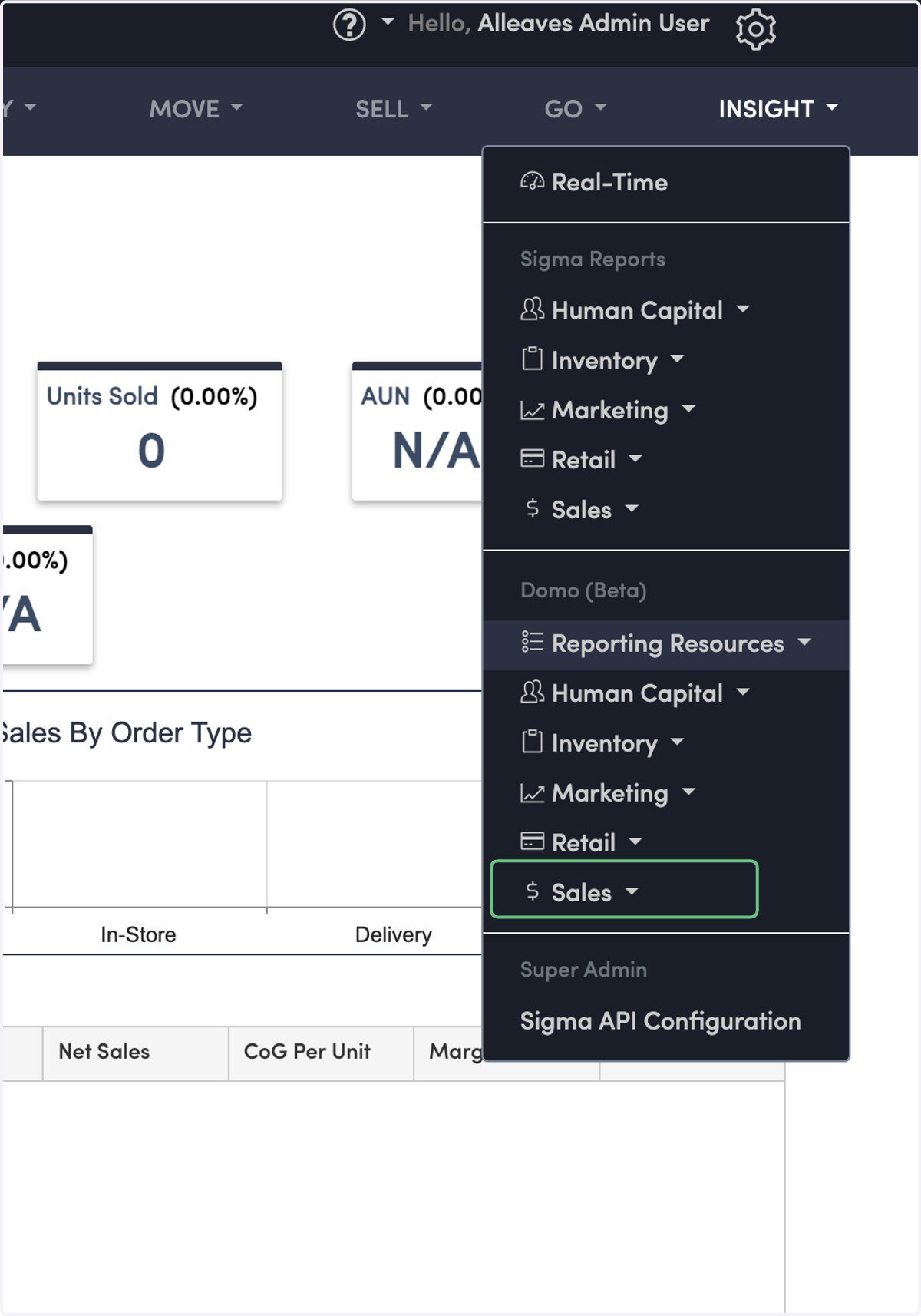The width and height of the screenshot is (921, 1316).
Task: Close the INSIGHT menu
Action: 778,109
